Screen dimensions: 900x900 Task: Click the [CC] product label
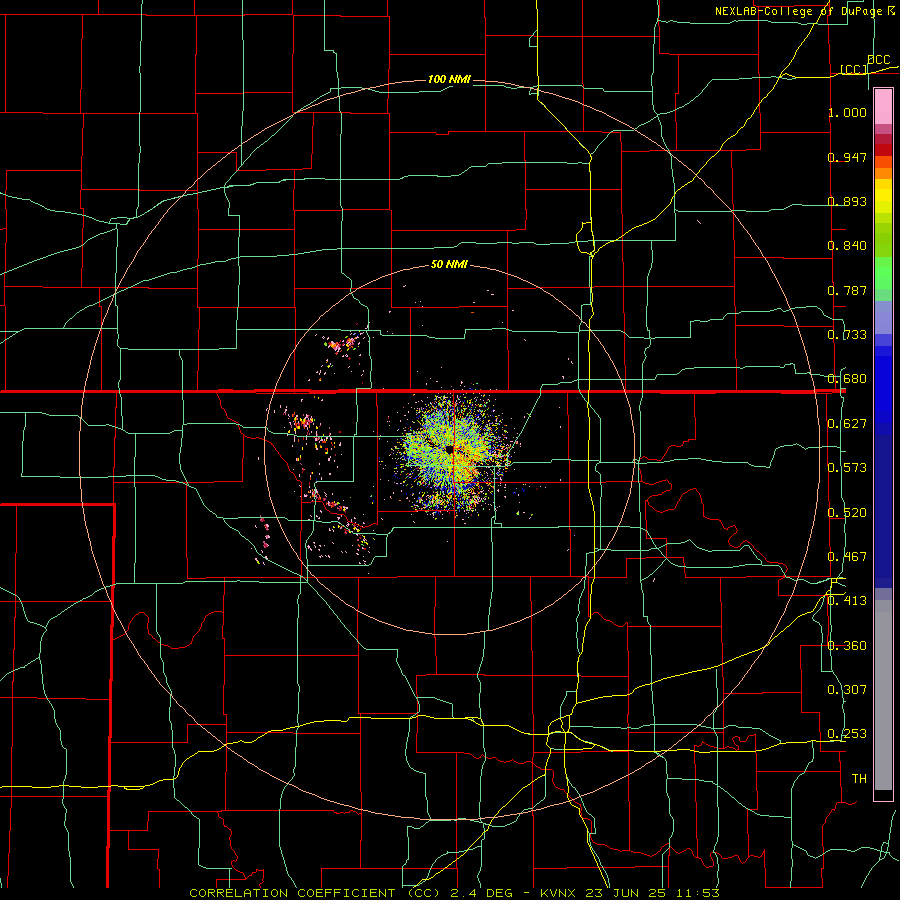click(x=853, y=69)
